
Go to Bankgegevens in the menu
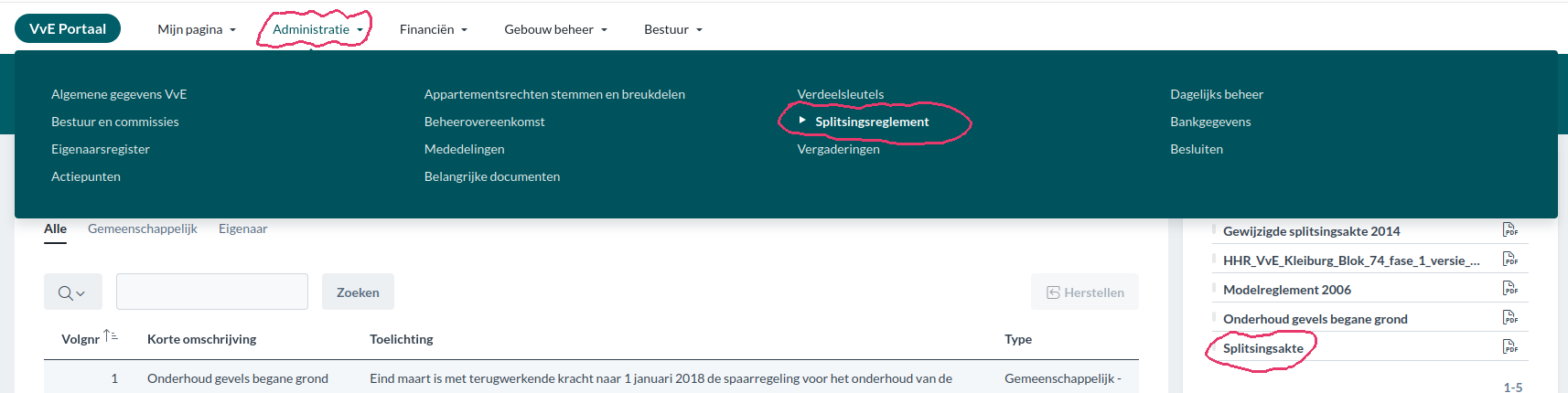pyautogui.click(x=1210, y=122)
